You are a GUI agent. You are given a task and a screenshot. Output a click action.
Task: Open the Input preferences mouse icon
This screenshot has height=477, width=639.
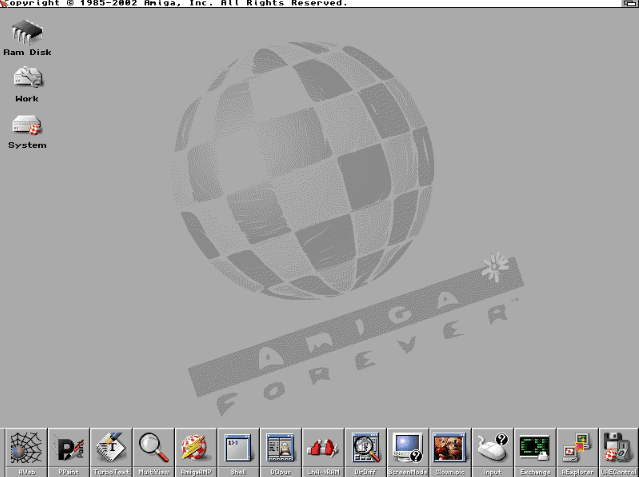pos(493,452)
